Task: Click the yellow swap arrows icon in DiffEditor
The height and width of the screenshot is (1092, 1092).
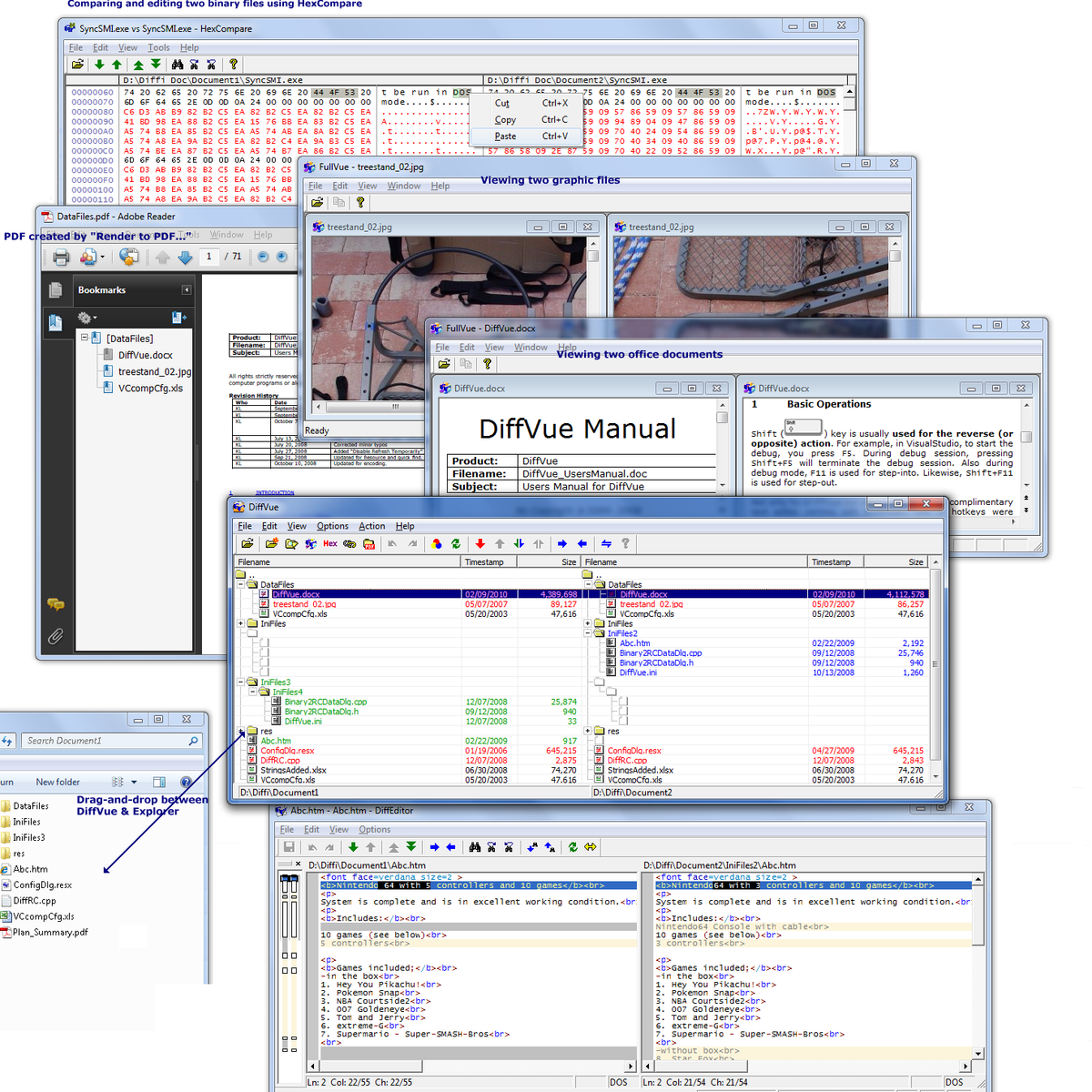Action: tap(591, 847)
